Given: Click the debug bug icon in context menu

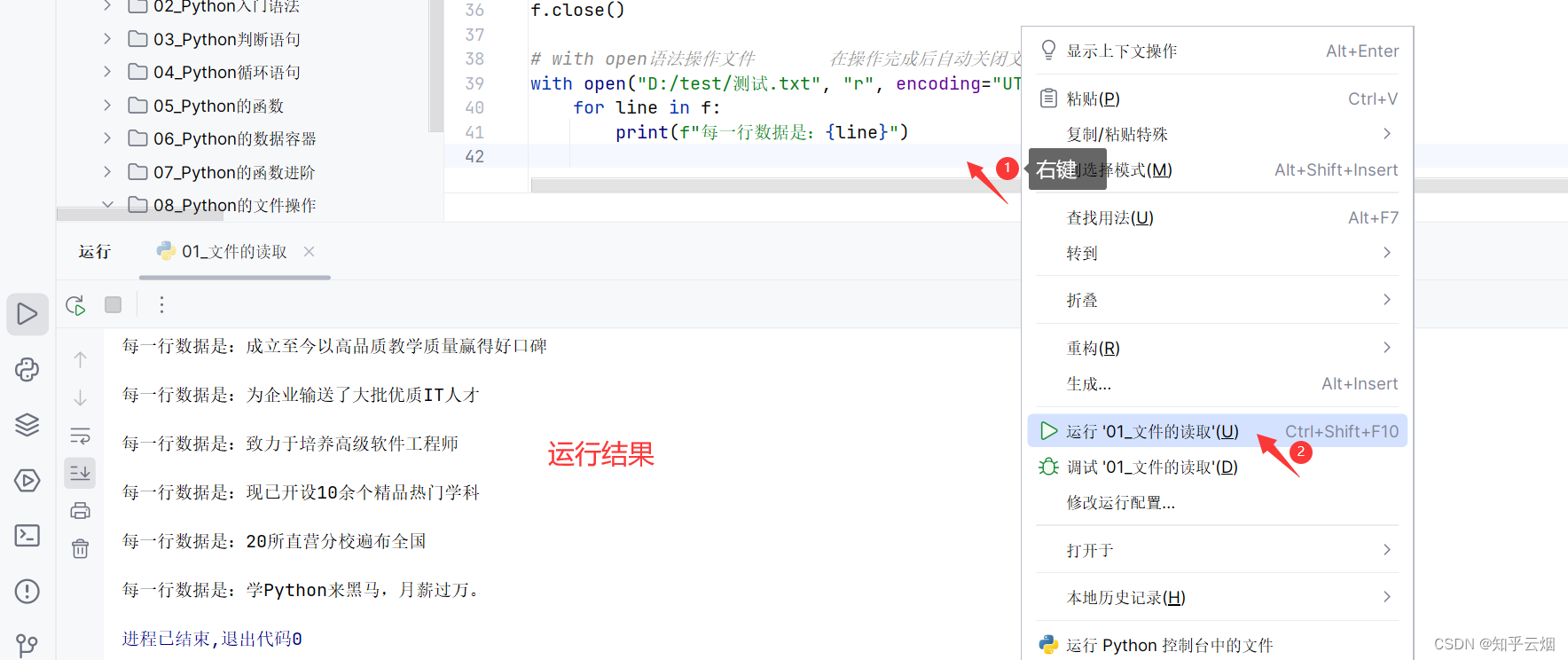Looking at the screenshot, I should point(1048,467).
